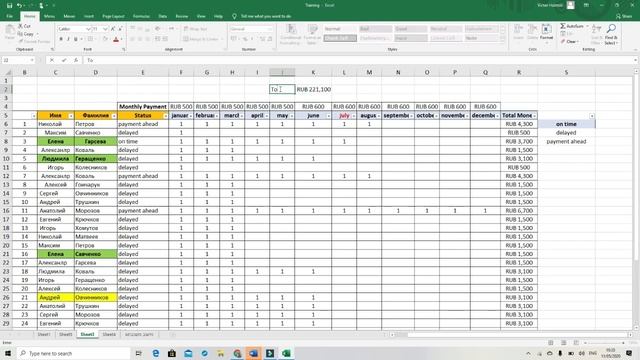
Task: Click the Insert cells icon
Action: coord(518,32)
